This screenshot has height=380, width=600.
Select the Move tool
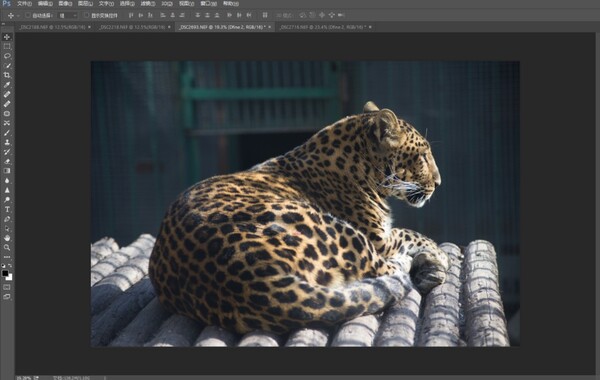click(7, 37)
